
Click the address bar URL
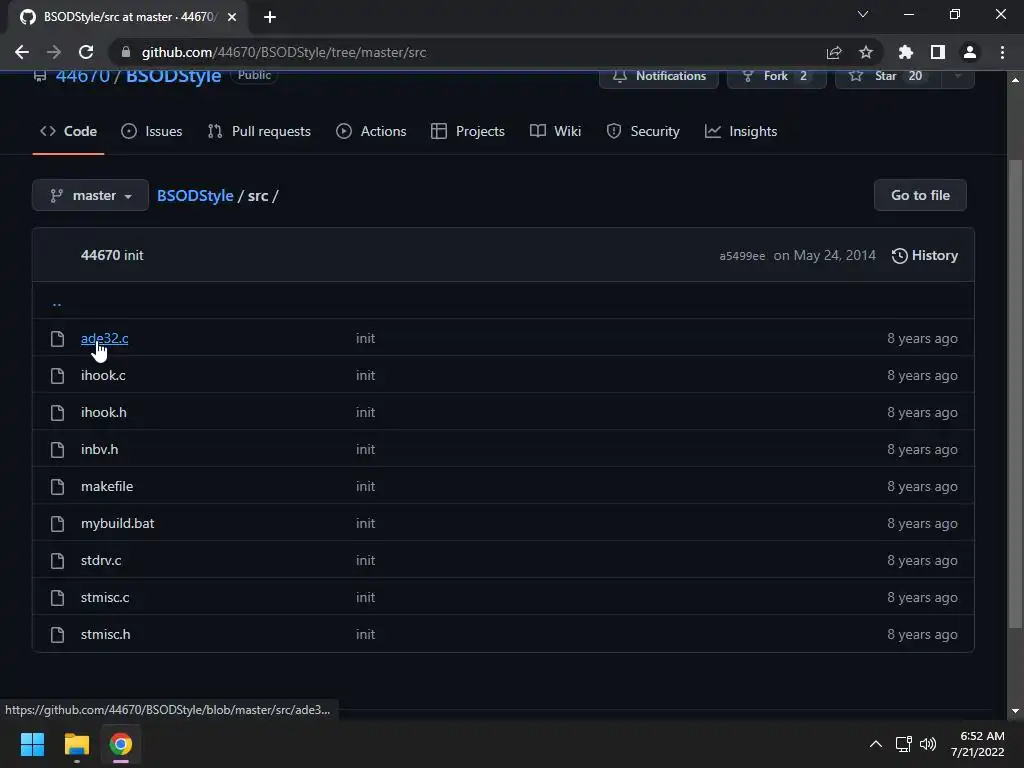[x=284, y=52]
